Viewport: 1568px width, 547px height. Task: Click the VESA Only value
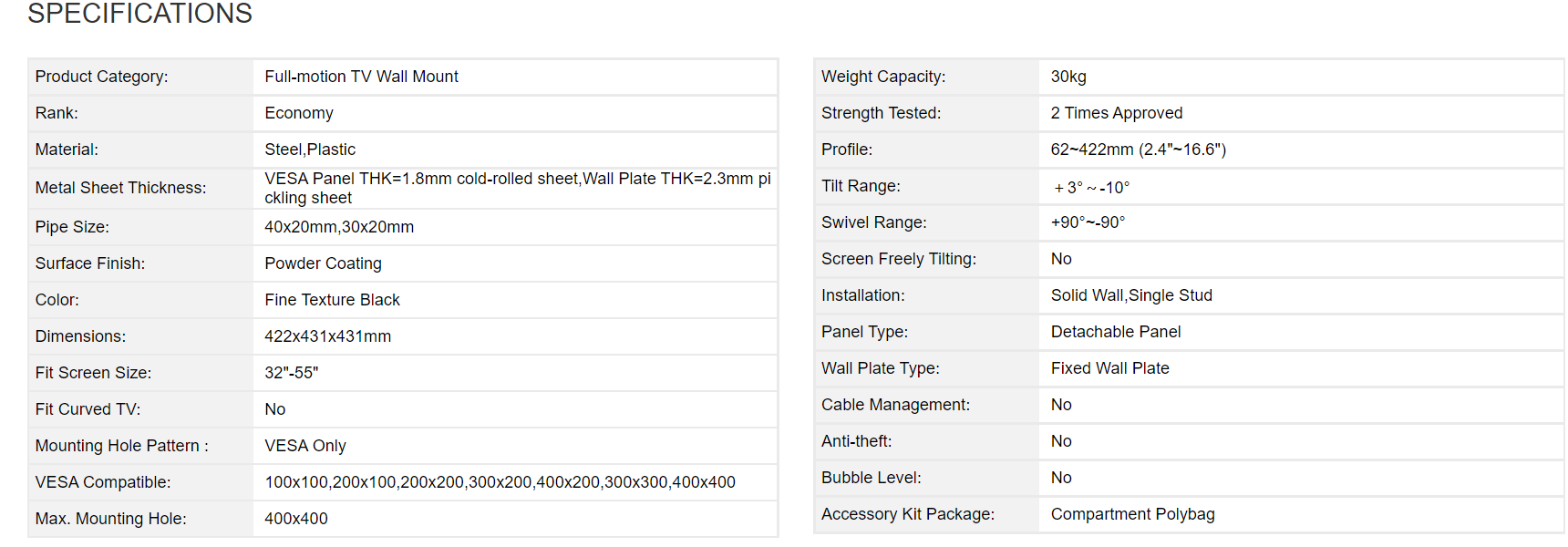click(x=305, y=446)
